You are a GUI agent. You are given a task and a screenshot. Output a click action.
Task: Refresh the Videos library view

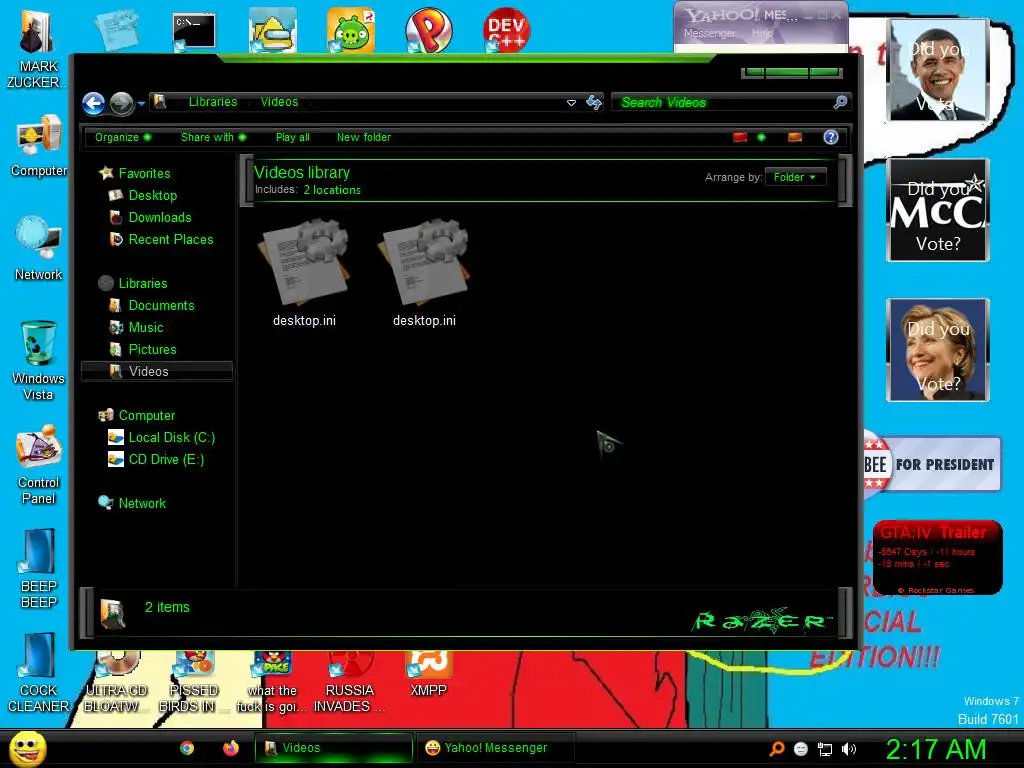594,102
